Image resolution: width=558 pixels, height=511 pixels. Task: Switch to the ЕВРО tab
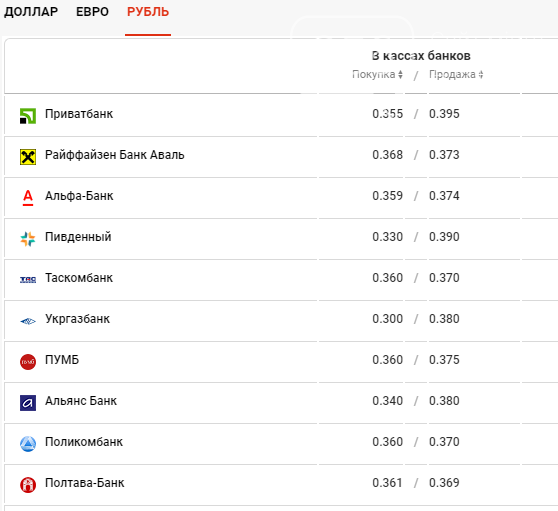[x=92, y=12]
